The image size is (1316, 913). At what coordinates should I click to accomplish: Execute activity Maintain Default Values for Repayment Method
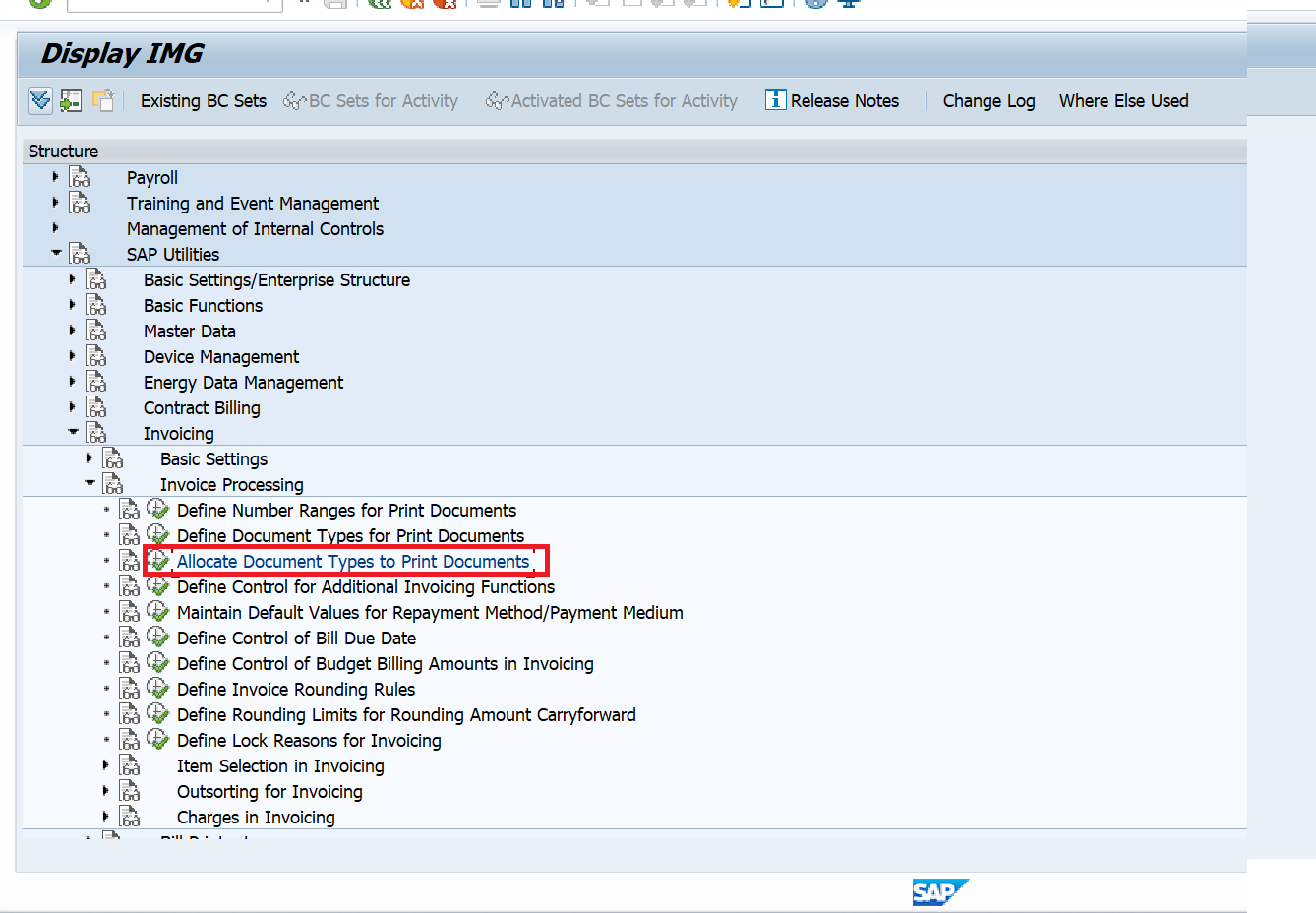coord(158,612)
